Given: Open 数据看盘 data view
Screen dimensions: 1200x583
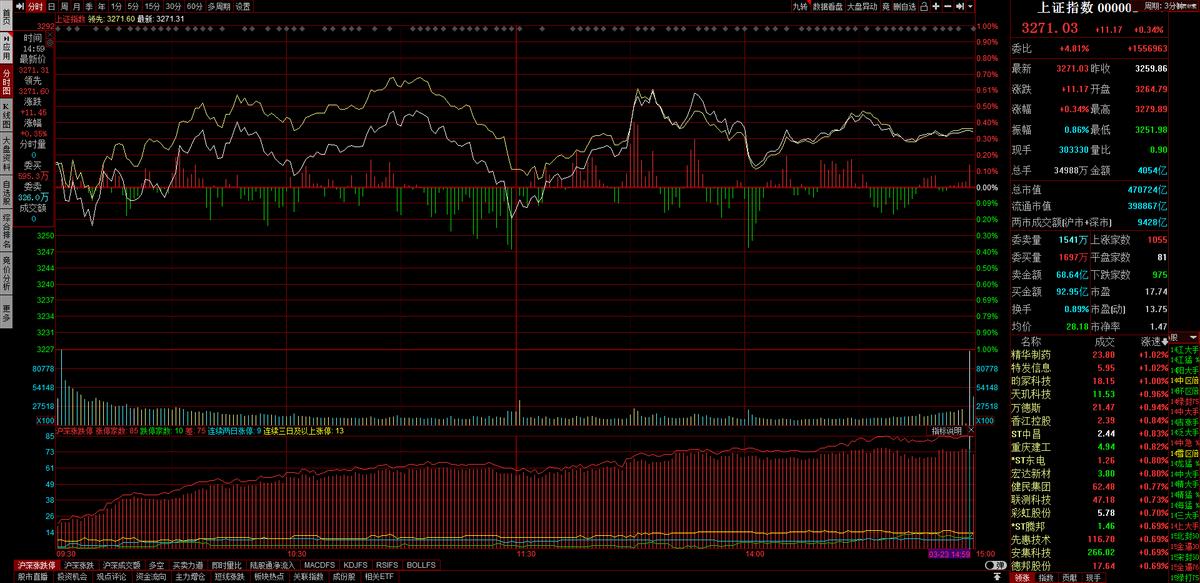Looking at the screenshot, I should (x=828, y=6).
